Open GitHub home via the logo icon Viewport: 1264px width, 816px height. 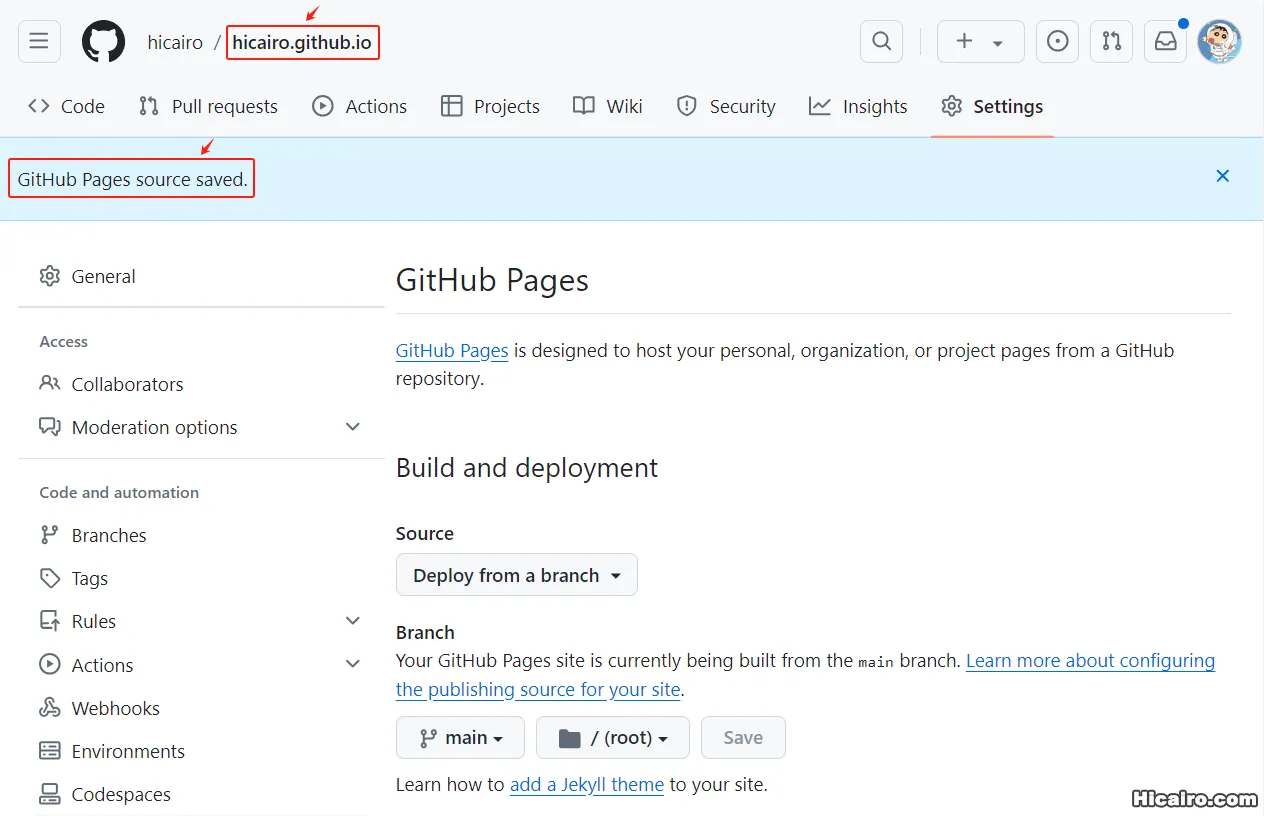[103, 41]
